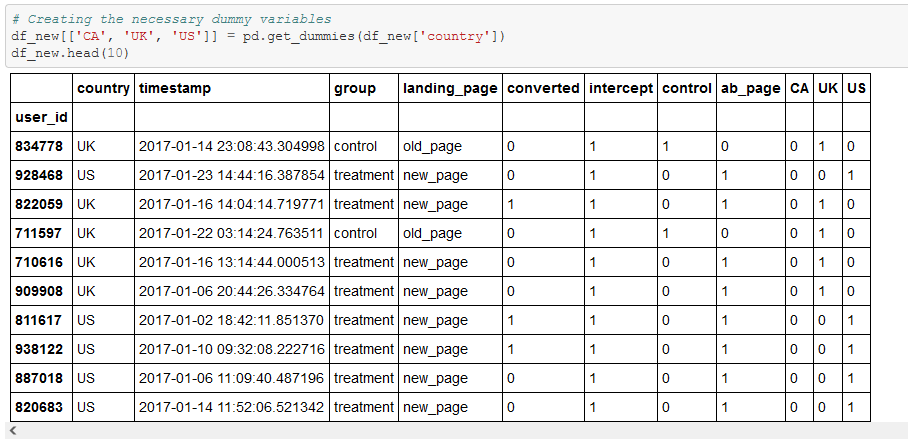Click converted value 1 in row 938122

coord(510,349)
